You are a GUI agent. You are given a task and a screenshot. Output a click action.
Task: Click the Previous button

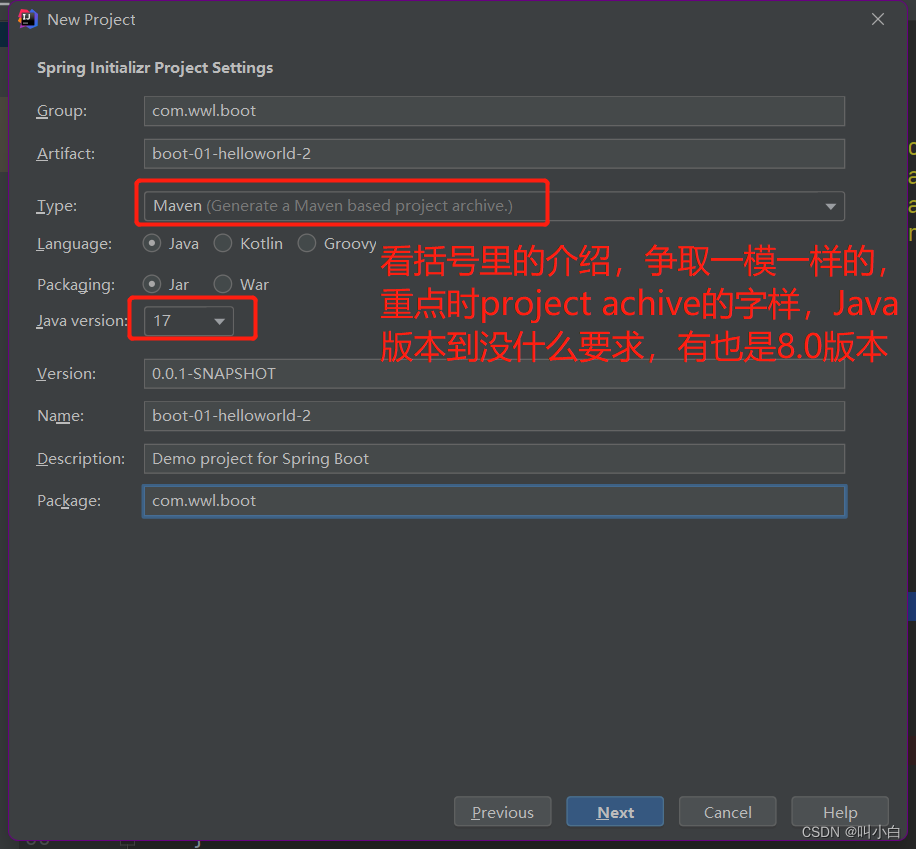[x=502, y=811]
